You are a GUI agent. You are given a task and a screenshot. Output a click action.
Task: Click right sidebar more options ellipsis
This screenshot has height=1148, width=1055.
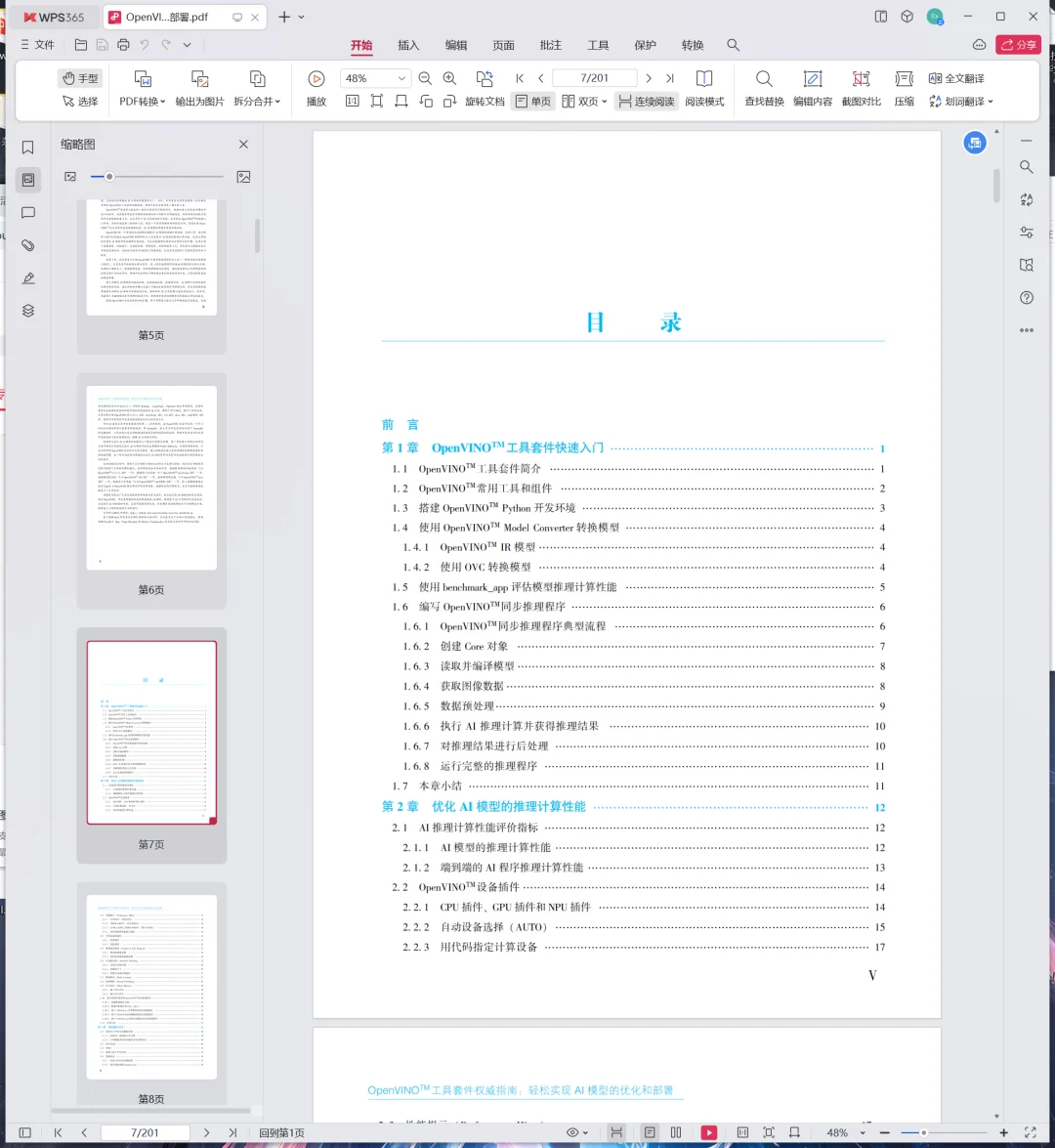click(1027, 330)
